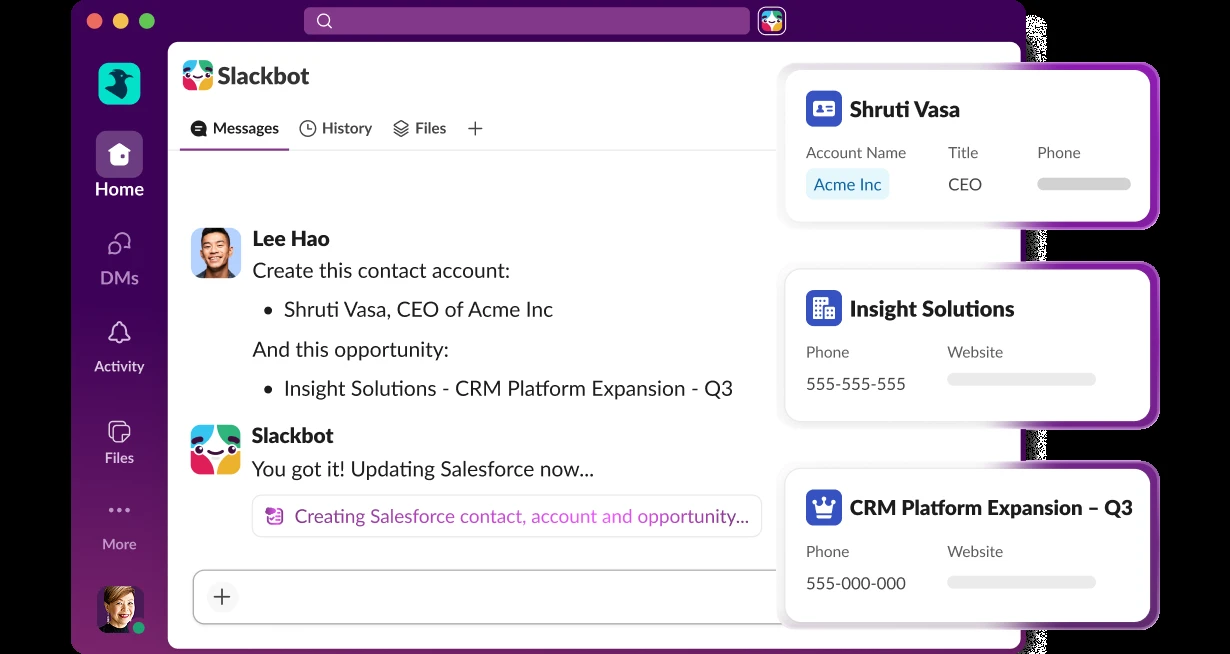Image resolution: width=1230 pixels, height=654 pixels.
Task: Switch to the Messages tab
Action: point(235,128)
